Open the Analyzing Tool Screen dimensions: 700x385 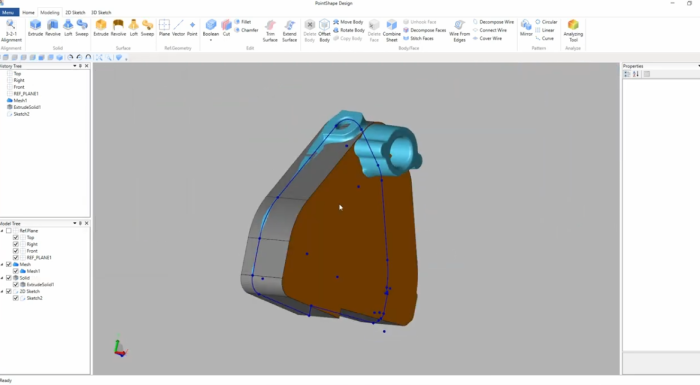pos(573,30)
